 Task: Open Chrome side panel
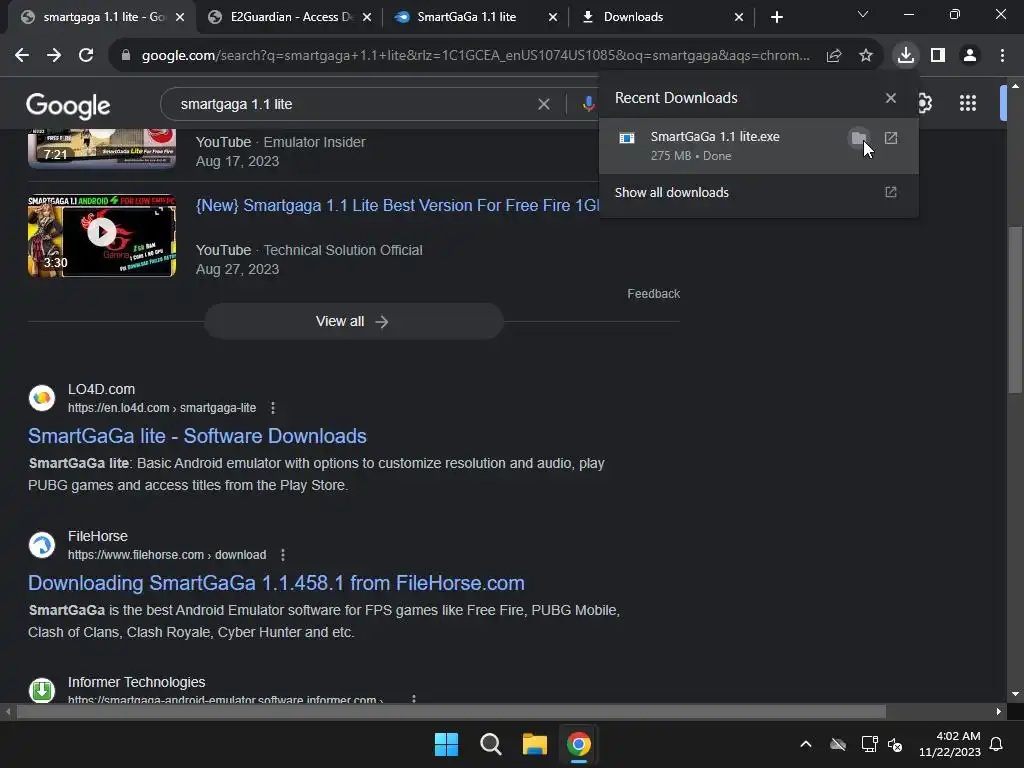pyautogui.click(x=938, y=56)
